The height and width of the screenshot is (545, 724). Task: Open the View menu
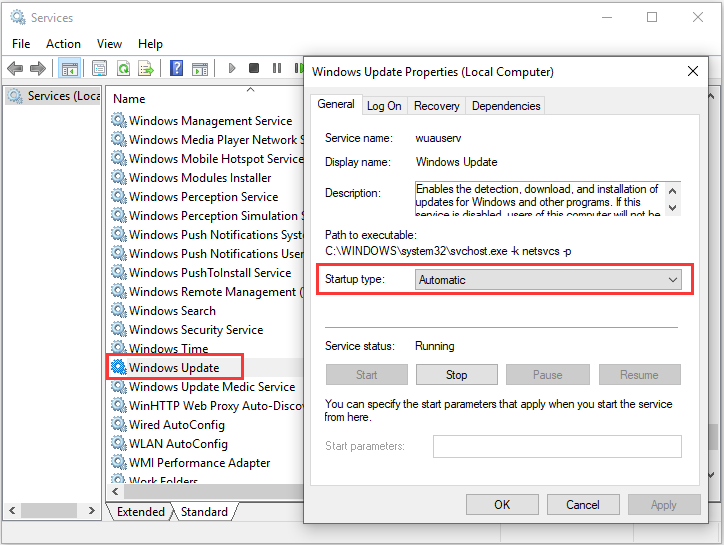[x=109, y=44]
